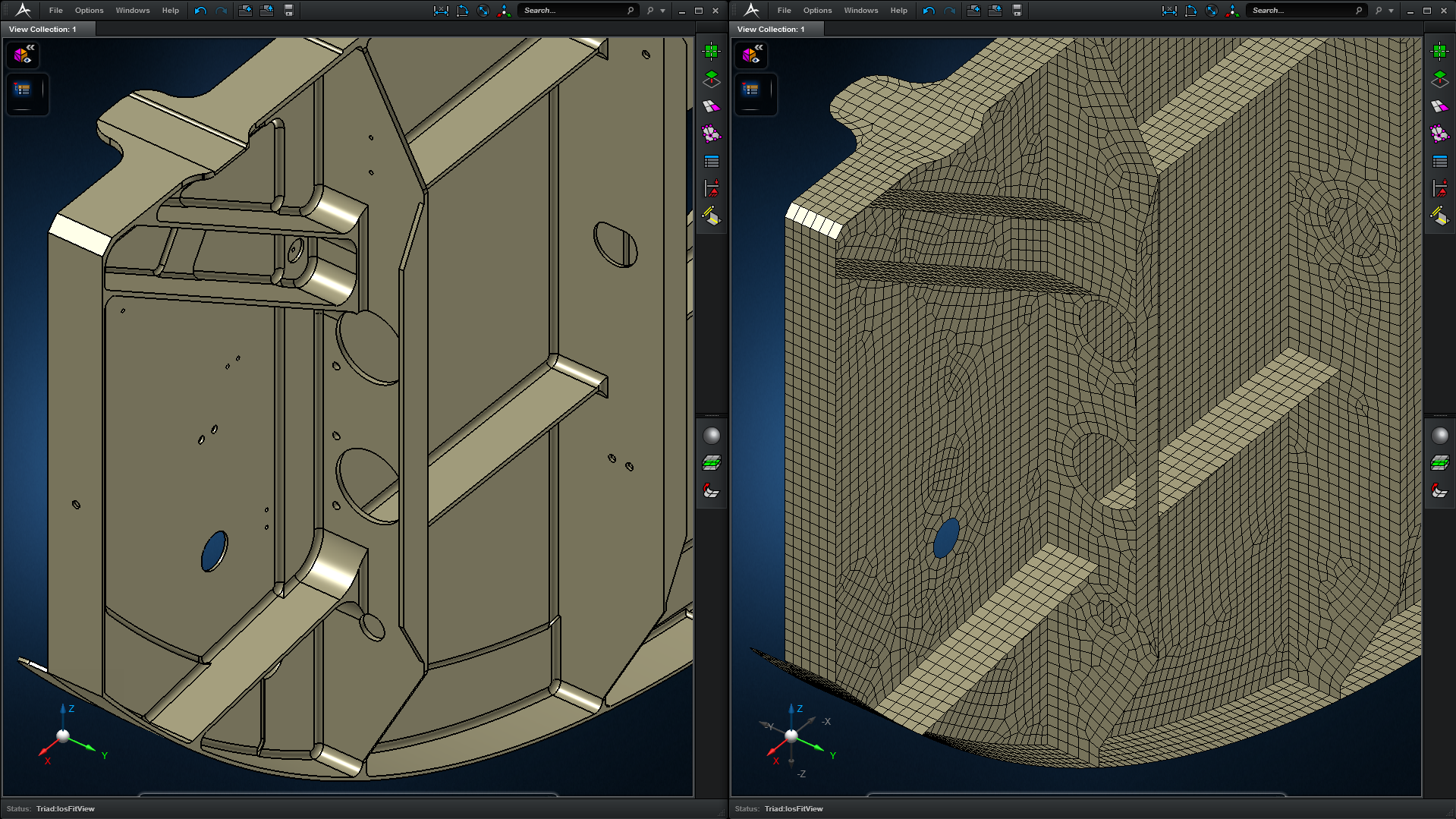
Task: Click the triad orientation icon
Action: 505,10
